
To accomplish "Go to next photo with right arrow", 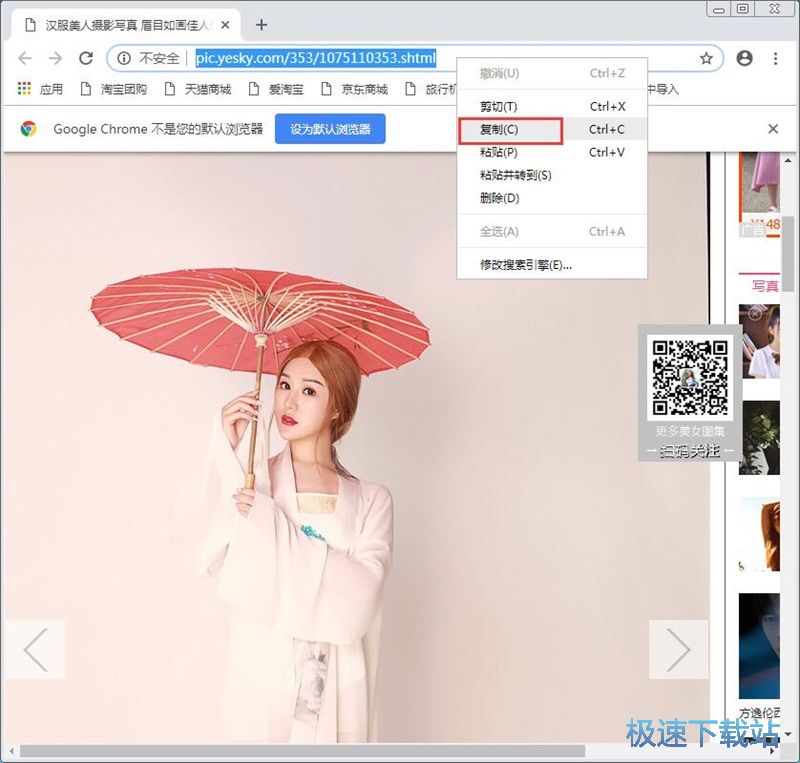I will tap(678, 650).
